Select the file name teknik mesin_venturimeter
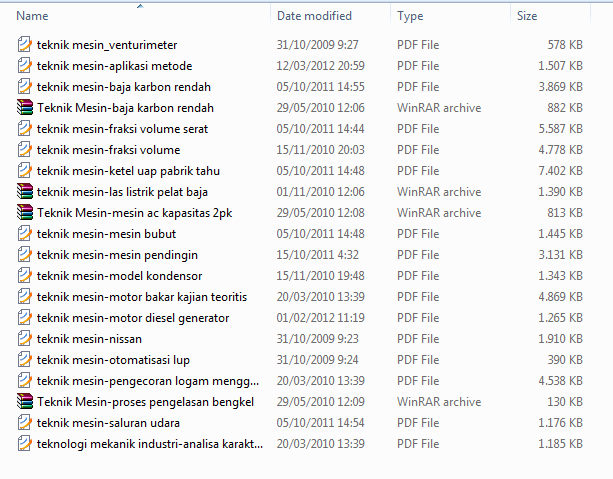The width and height of the screenshot is (613, 479). click(x=107, y=45)
